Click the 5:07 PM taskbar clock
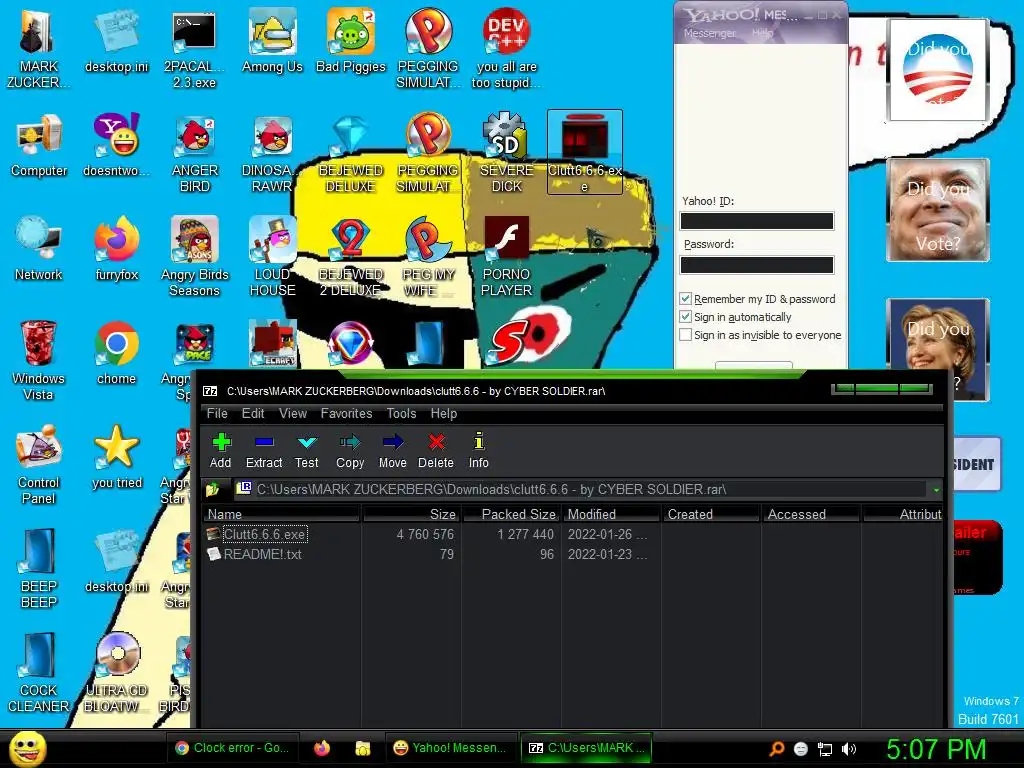The image size is (1024, 768). click(935, 749)
